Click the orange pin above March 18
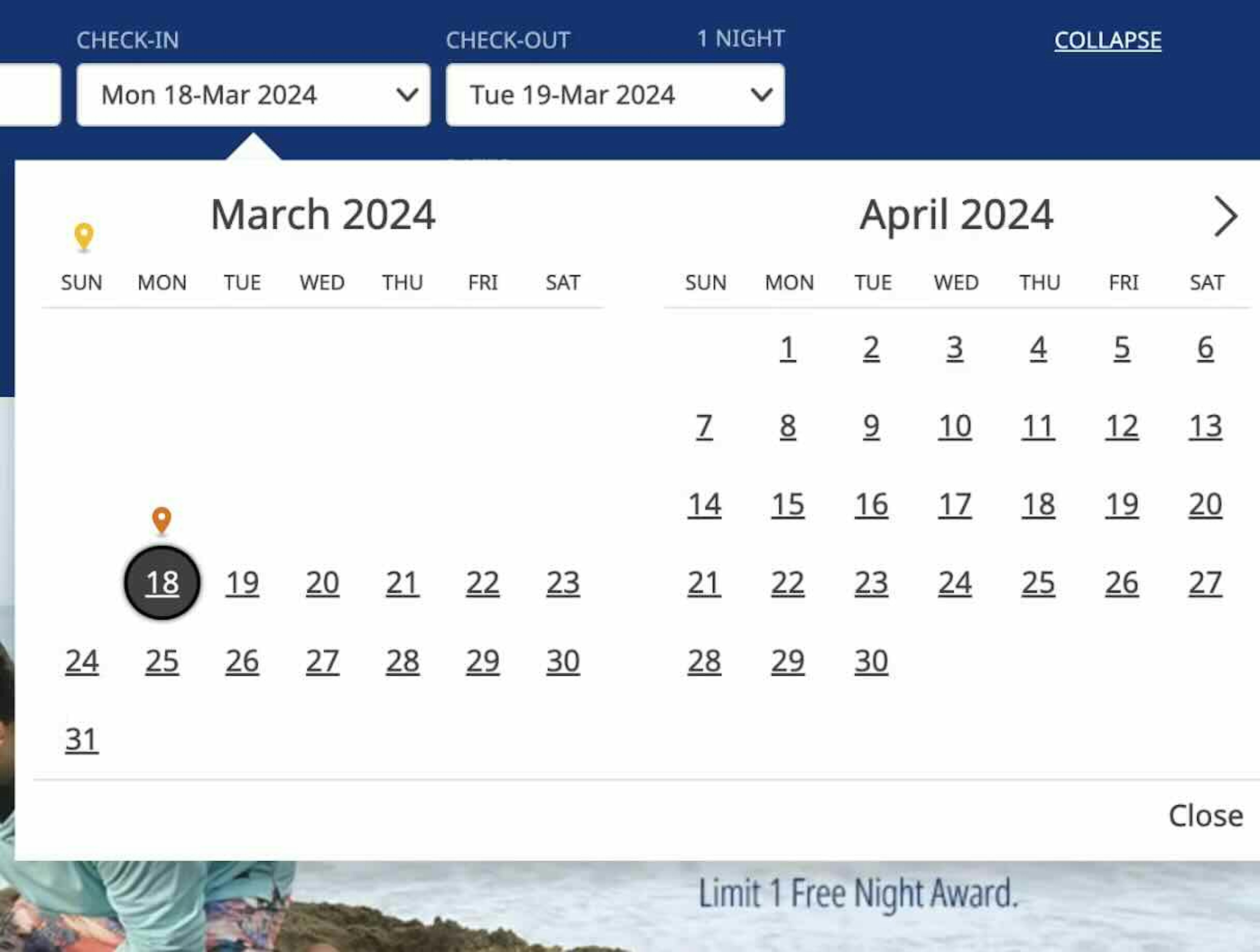 coord(162,519)
